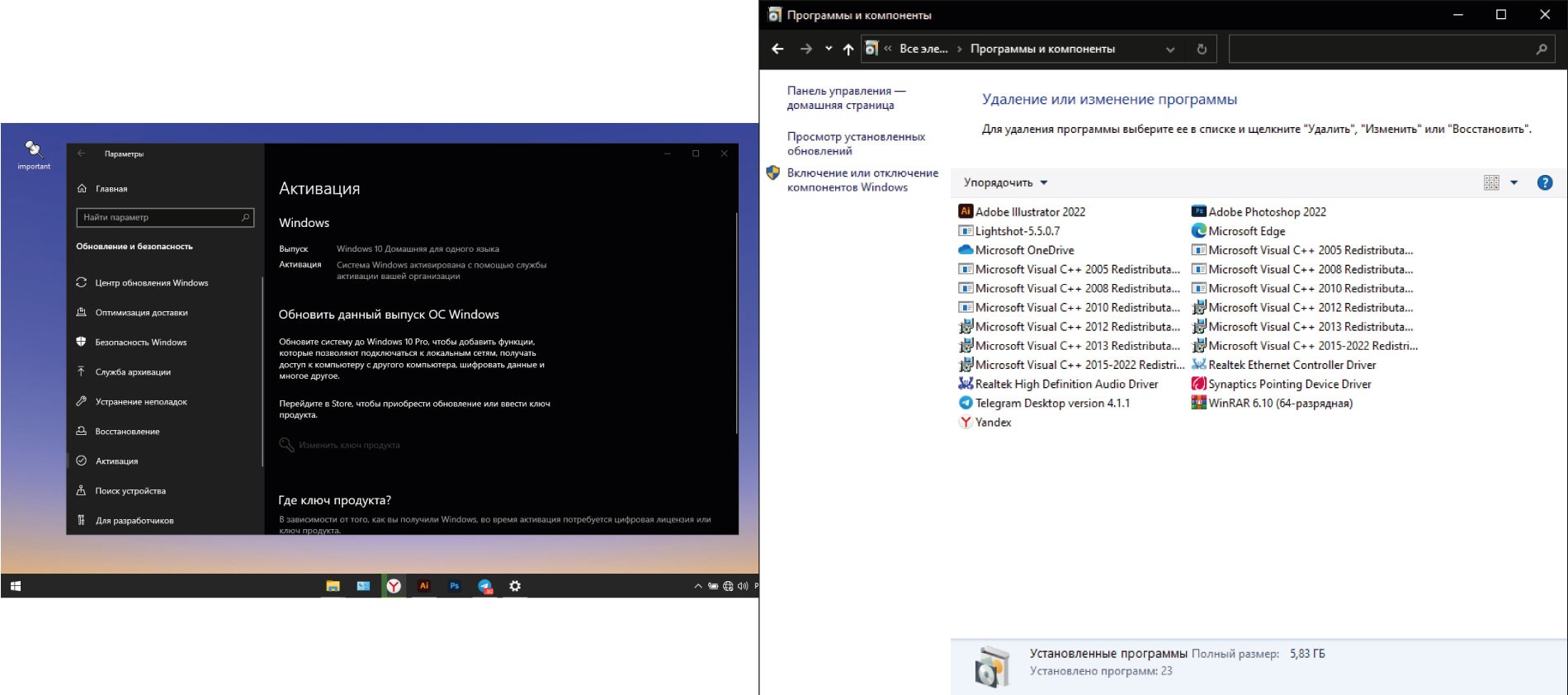This screenshot has width=1568, height=695.
Task: Click the Control Panel search box
Action: coord(1391,49)
